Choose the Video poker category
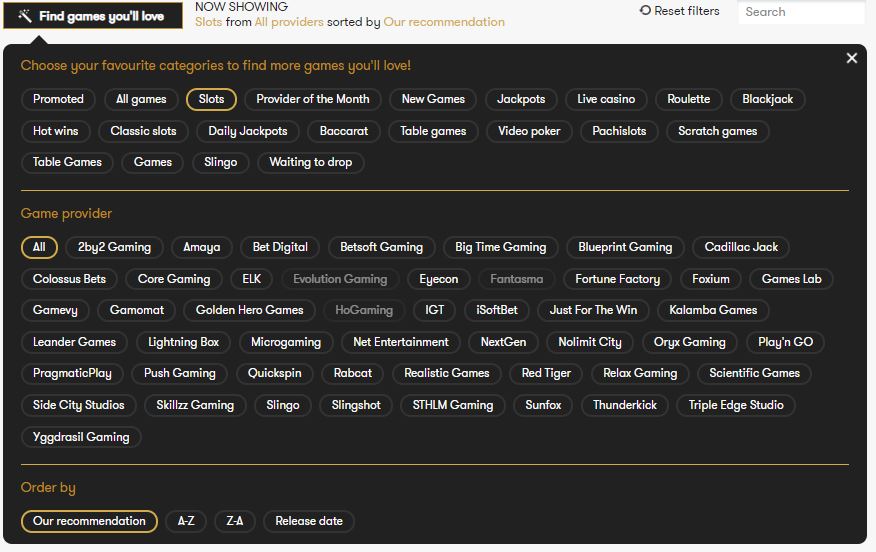 click(x=529, y=131)
